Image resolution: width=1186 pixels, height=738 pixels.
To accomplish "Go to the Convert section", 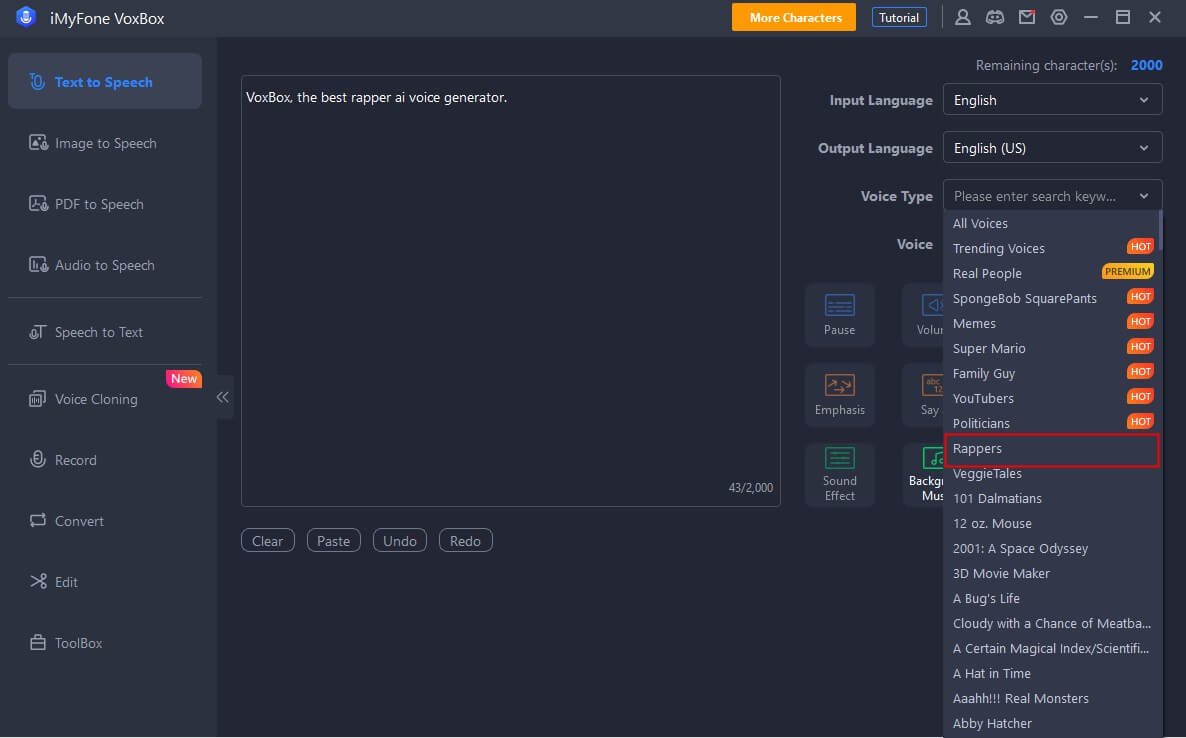I will pyautogui.click(x=105, y=521).
